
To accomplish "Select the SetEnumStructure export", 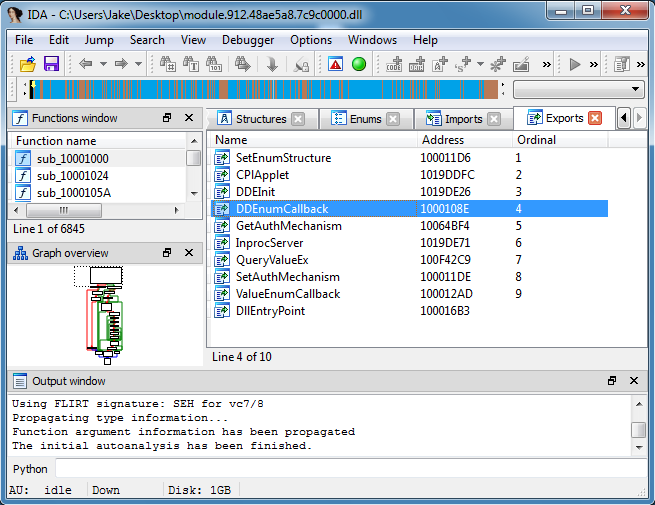I will (409, 157).
